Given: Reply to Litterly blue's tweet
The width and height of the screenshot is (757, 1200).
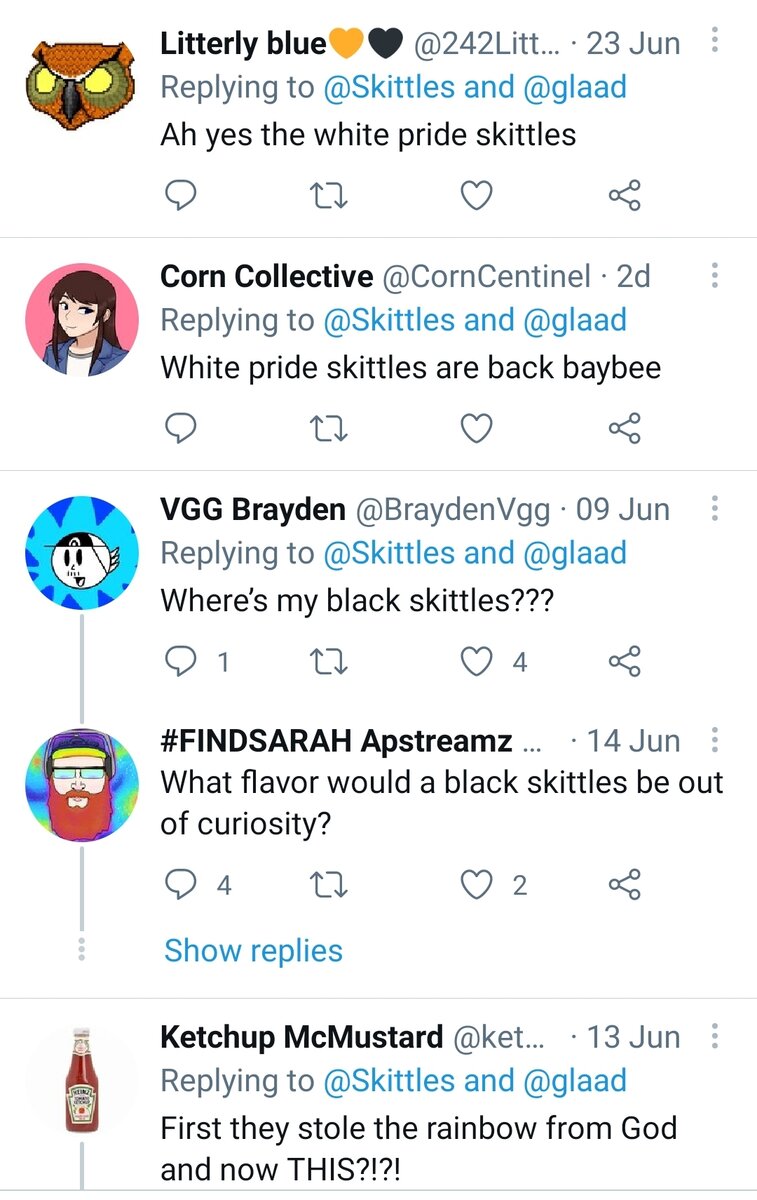Looking at the screenshot, I should pyautogui.click(x=179, y=196).
